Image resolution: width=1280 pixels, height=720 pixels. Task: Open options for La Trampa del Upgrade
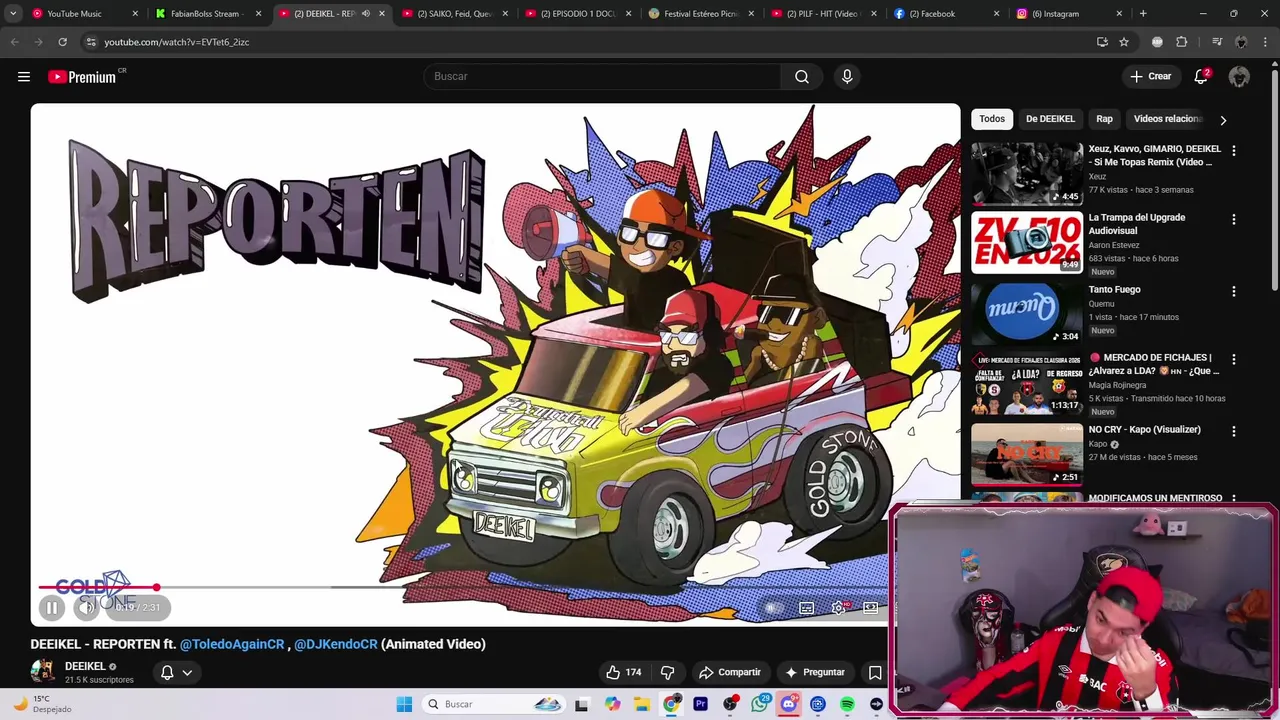1234,220
